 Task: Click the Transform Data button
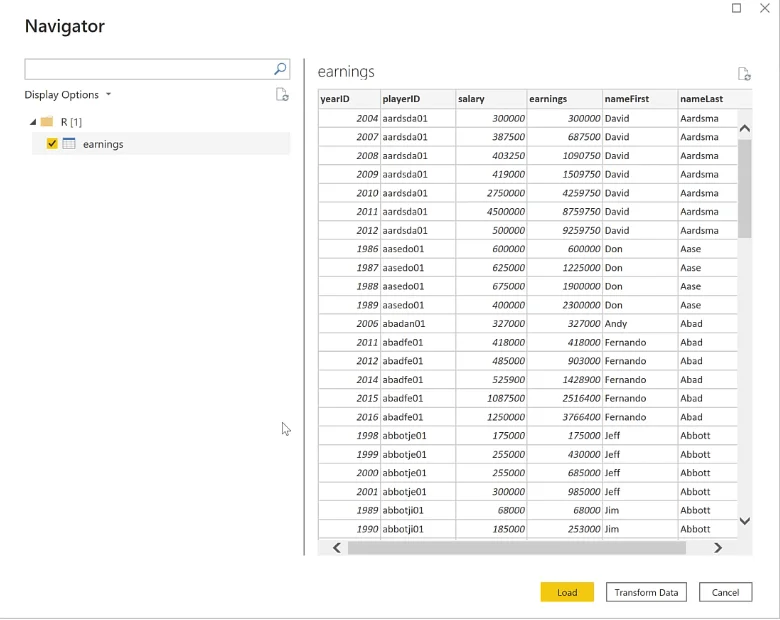click(x=646, y=592)
